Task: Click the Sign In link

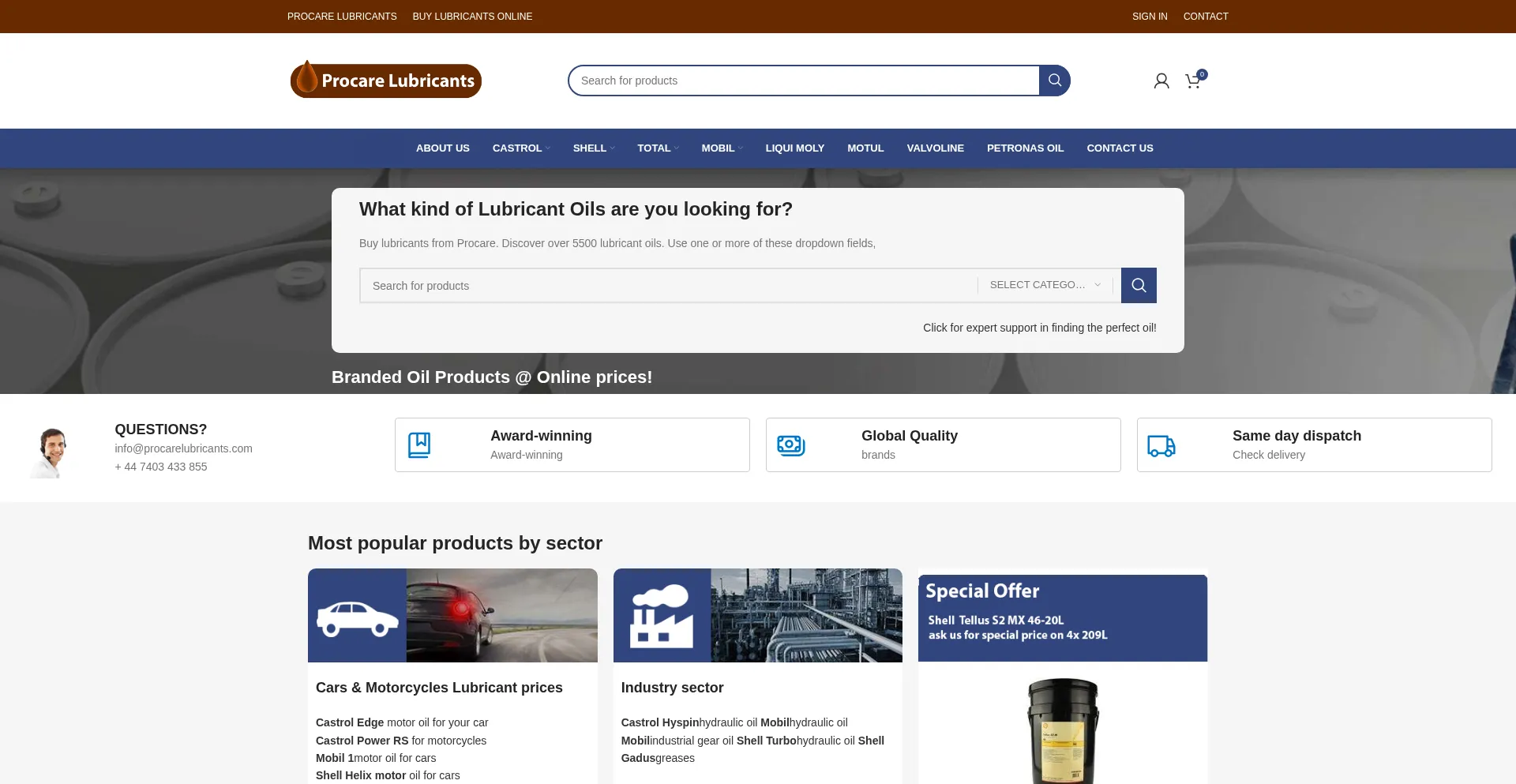Action: [1150, 17]
